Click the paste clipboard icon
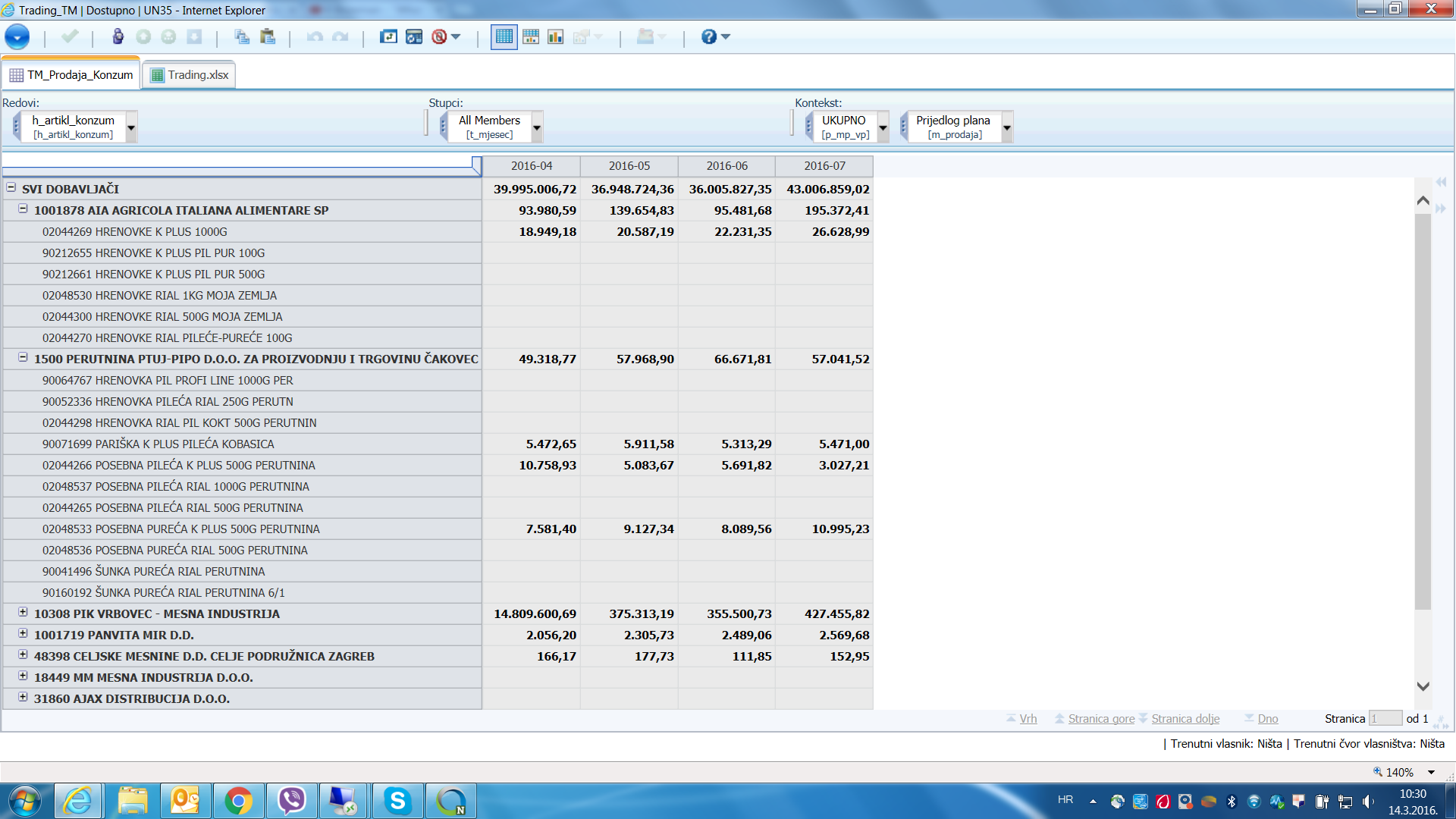Viewport: 1456px width, 819px height. pos(267,36)
